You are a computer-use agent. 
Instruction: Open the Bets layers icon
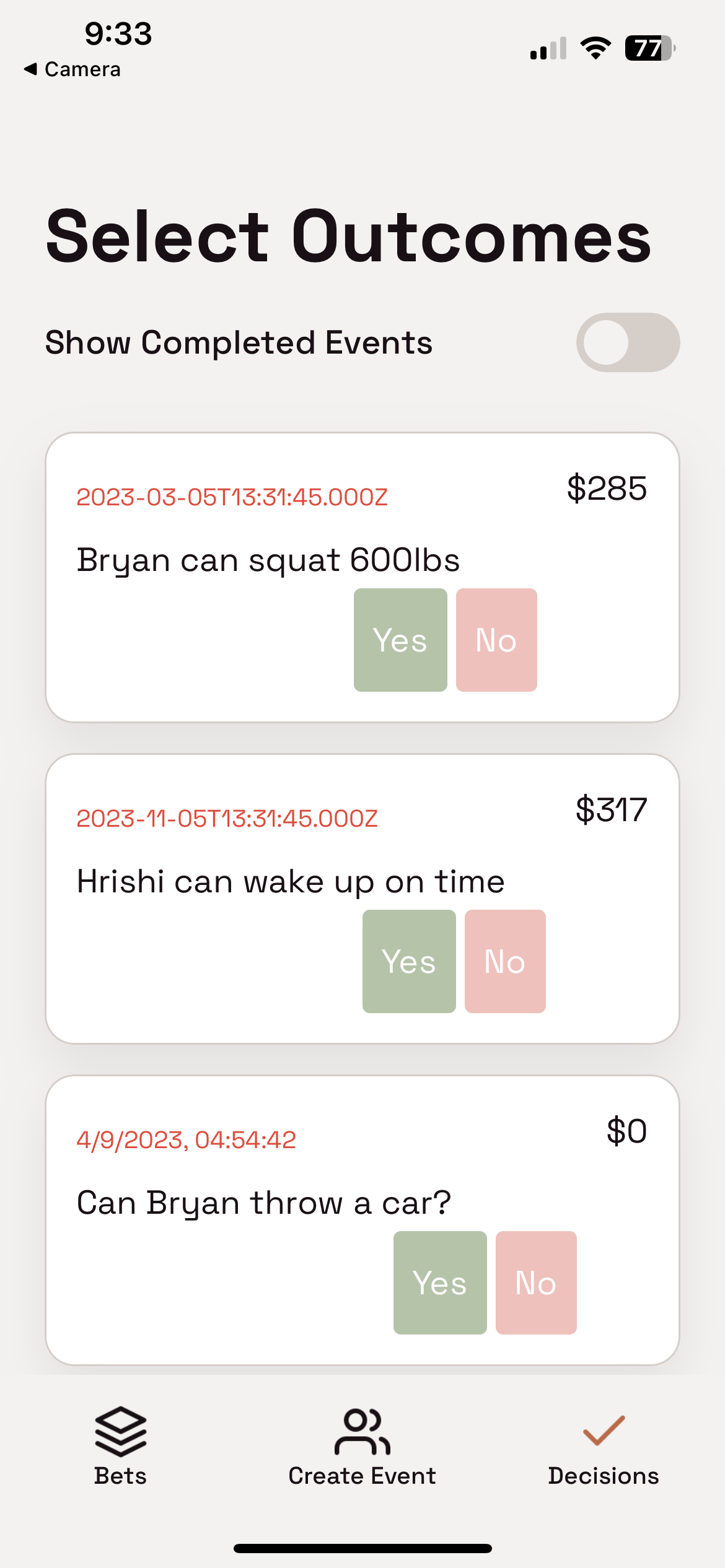(120, 1431)
